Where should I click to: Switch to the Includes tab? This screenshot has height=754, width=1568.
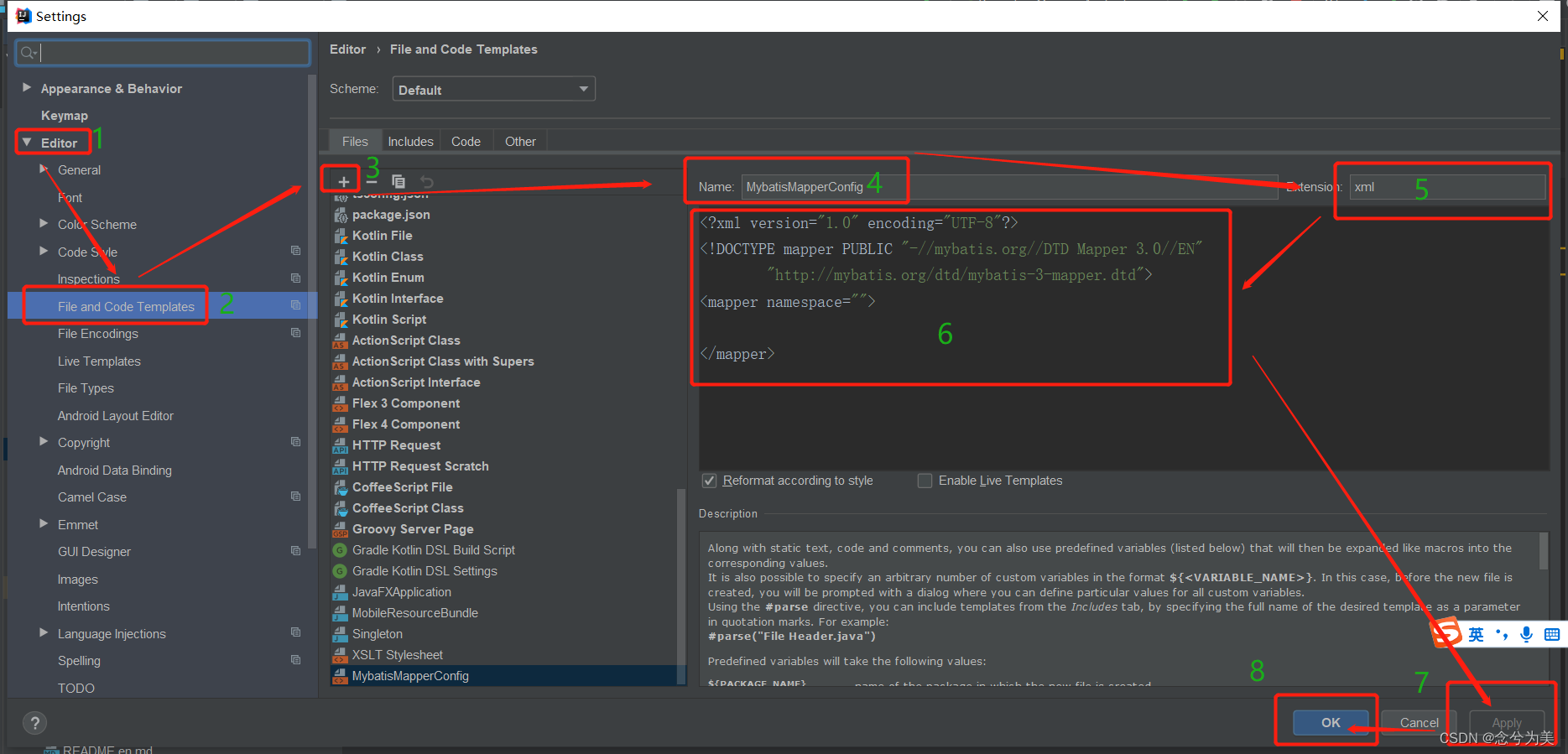click(410, 141)
